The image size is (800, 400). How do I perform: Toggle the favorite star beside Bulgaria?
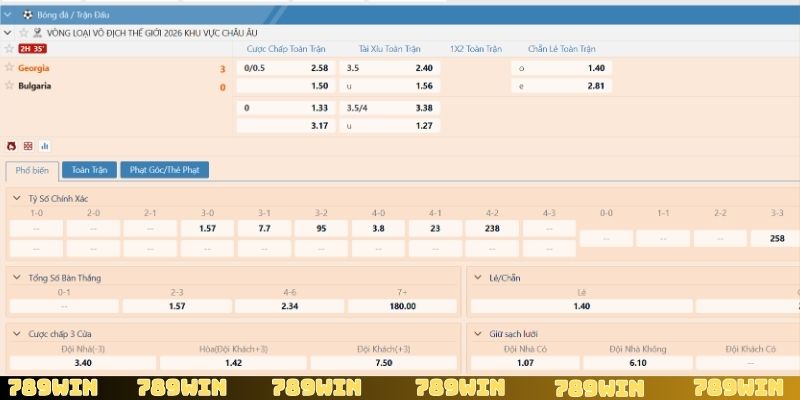pos(10,86)
